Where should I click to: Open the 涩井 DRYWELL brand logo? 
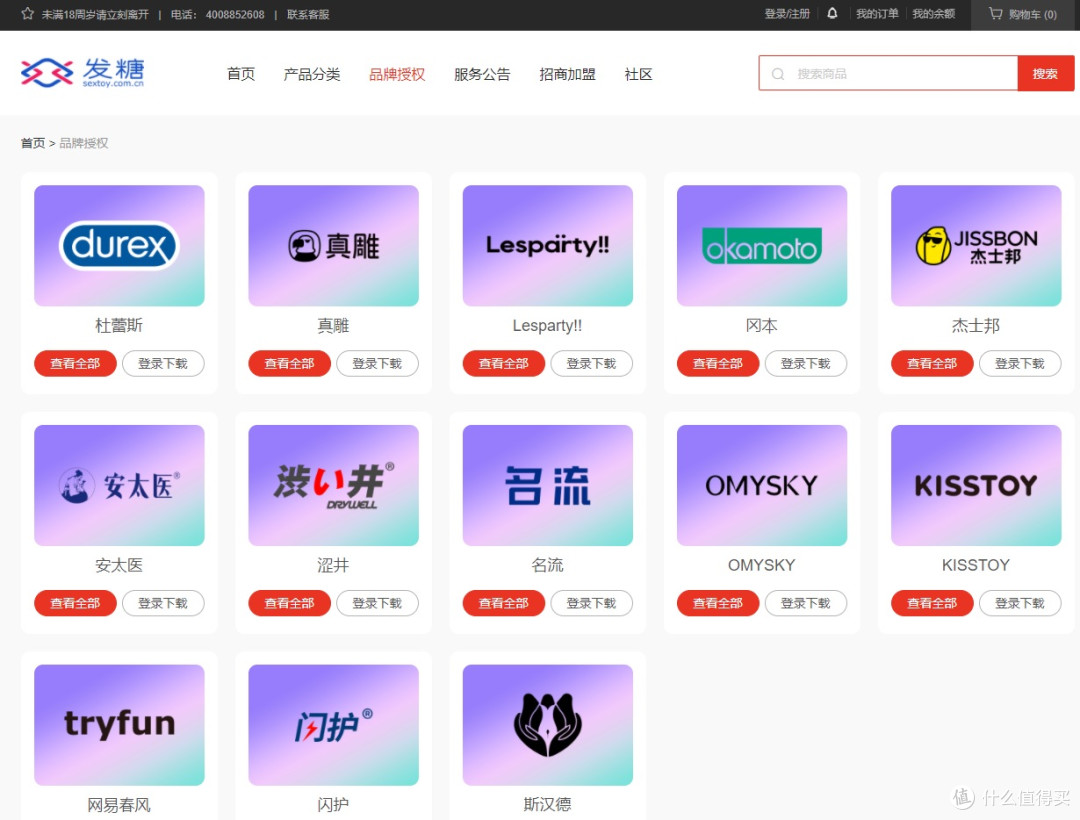[x=333, y=485]
